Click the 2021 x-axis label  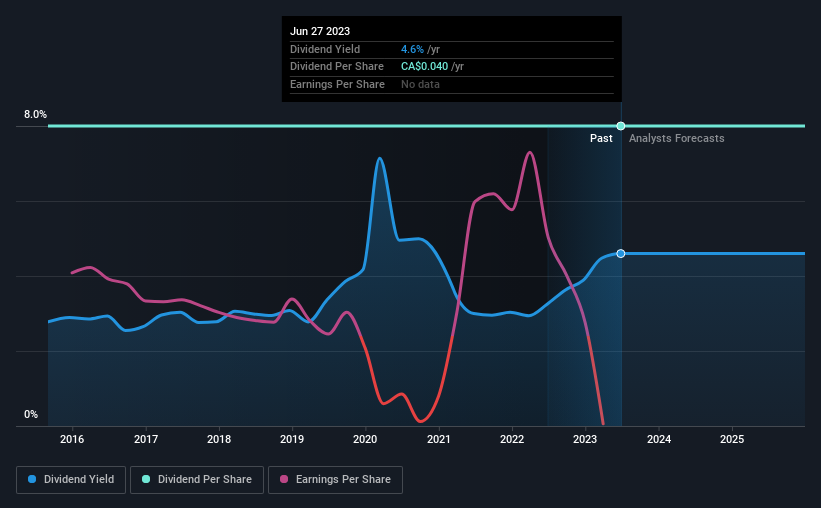point(439,439)
